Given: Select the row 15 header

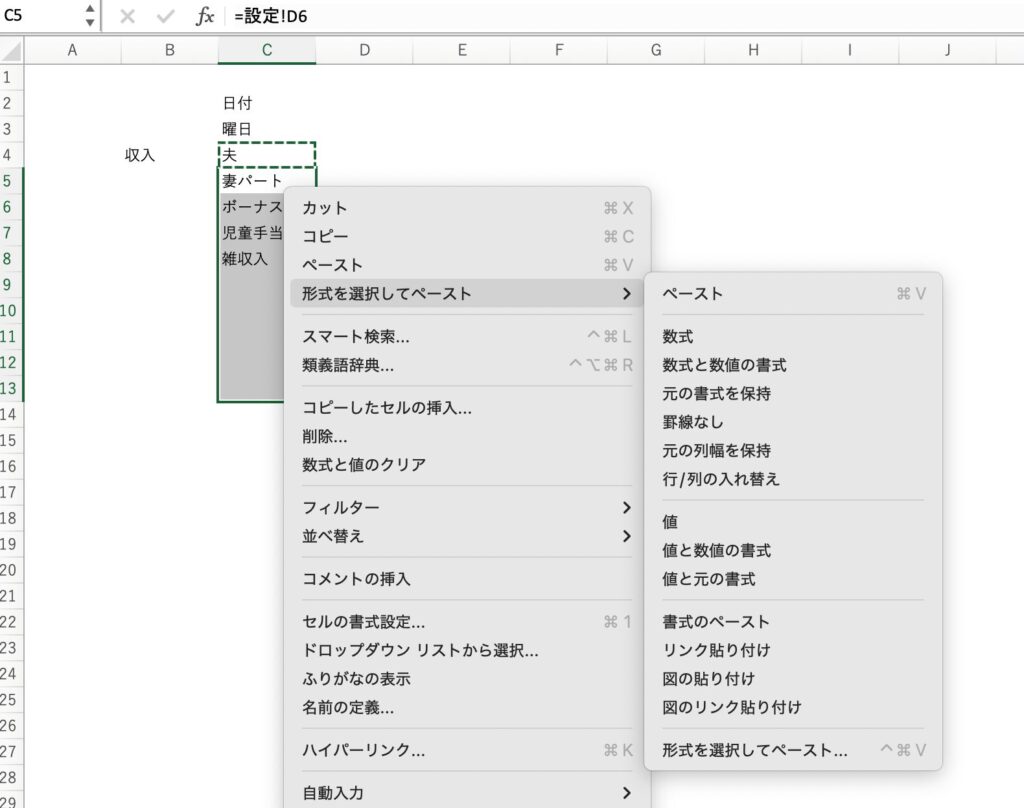Looking at the screenshot, I should 11,441.
